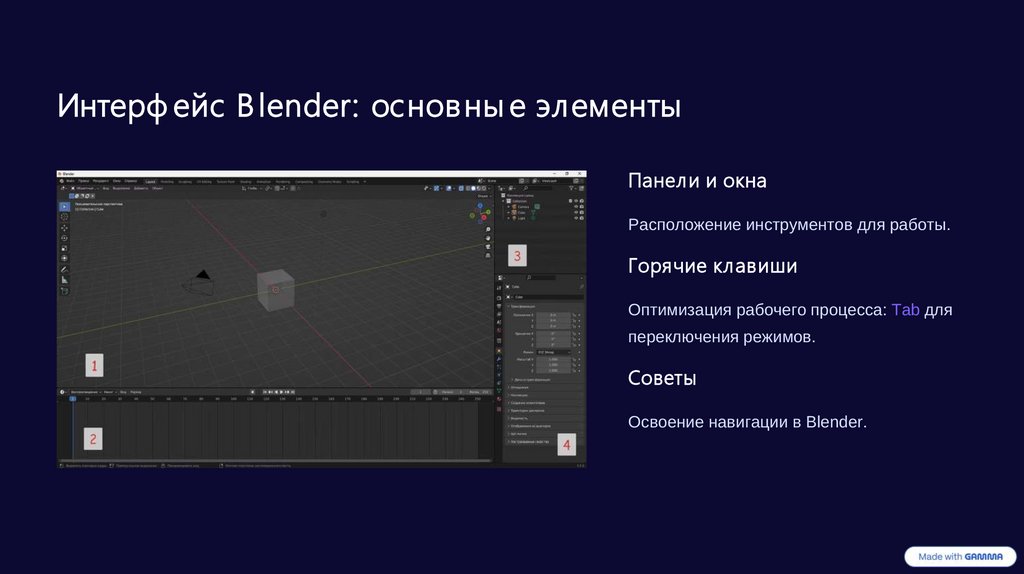Switch to solid viewport shading
This screenshot has width=1024, height=574.
473,188
